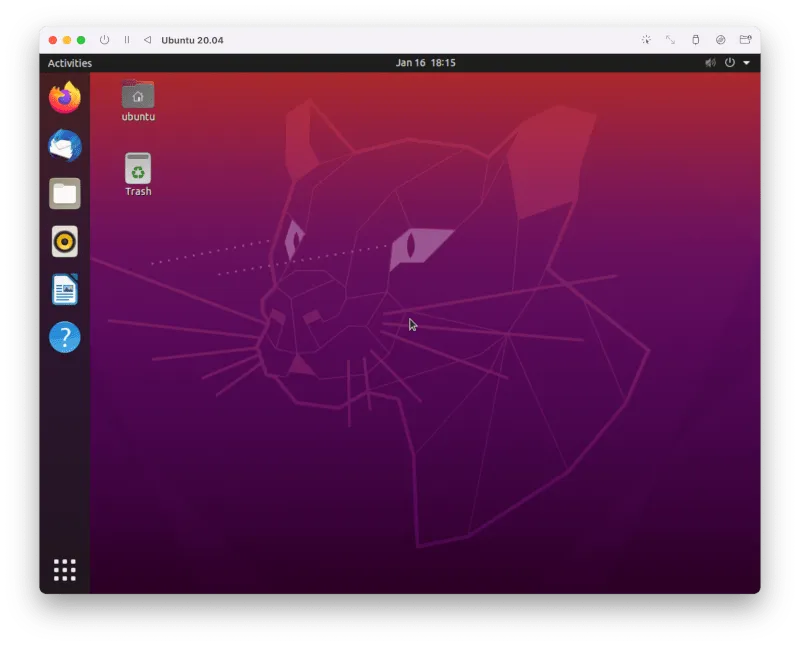The image size is (800, 646).
Task: Open the shared folder icon in VM toolbar
Action: pos(745,40)
